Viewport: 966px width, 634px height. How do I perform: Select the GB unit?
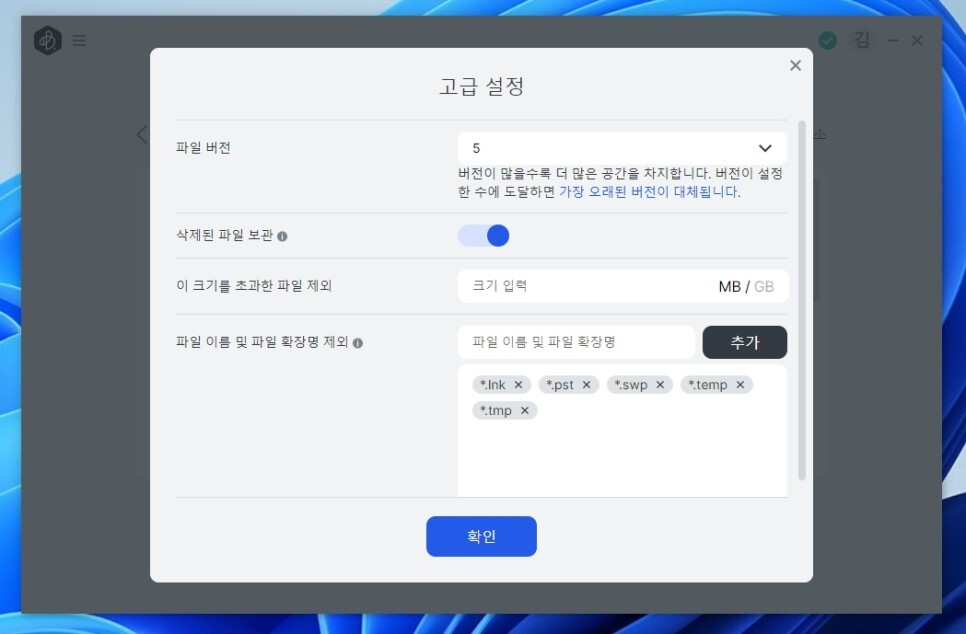pos(764,287)
